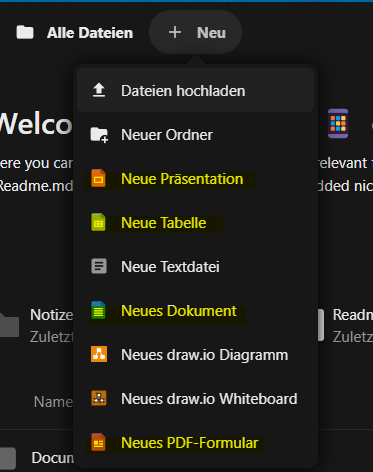Choose Neuer Ordner from the menu
The height and width of the screenshot is (472, 373).
point(195,135)
